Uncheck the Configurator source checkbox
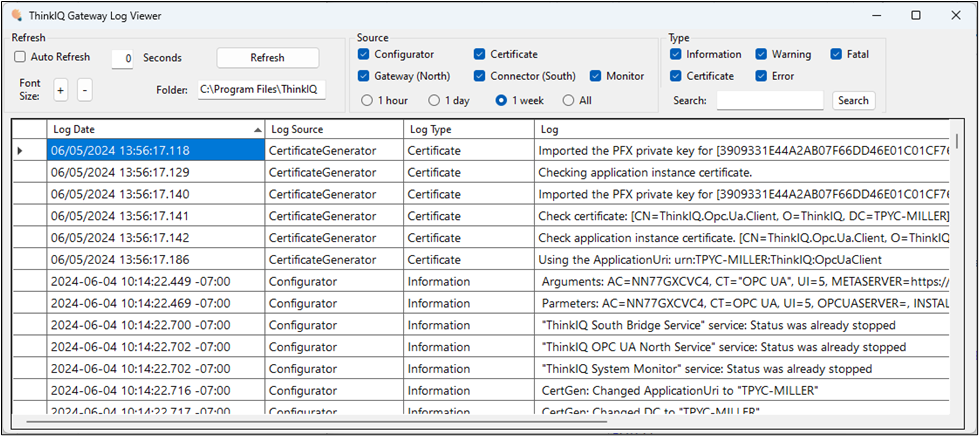Viewport: 979px width, 436px height. (363, 54)
